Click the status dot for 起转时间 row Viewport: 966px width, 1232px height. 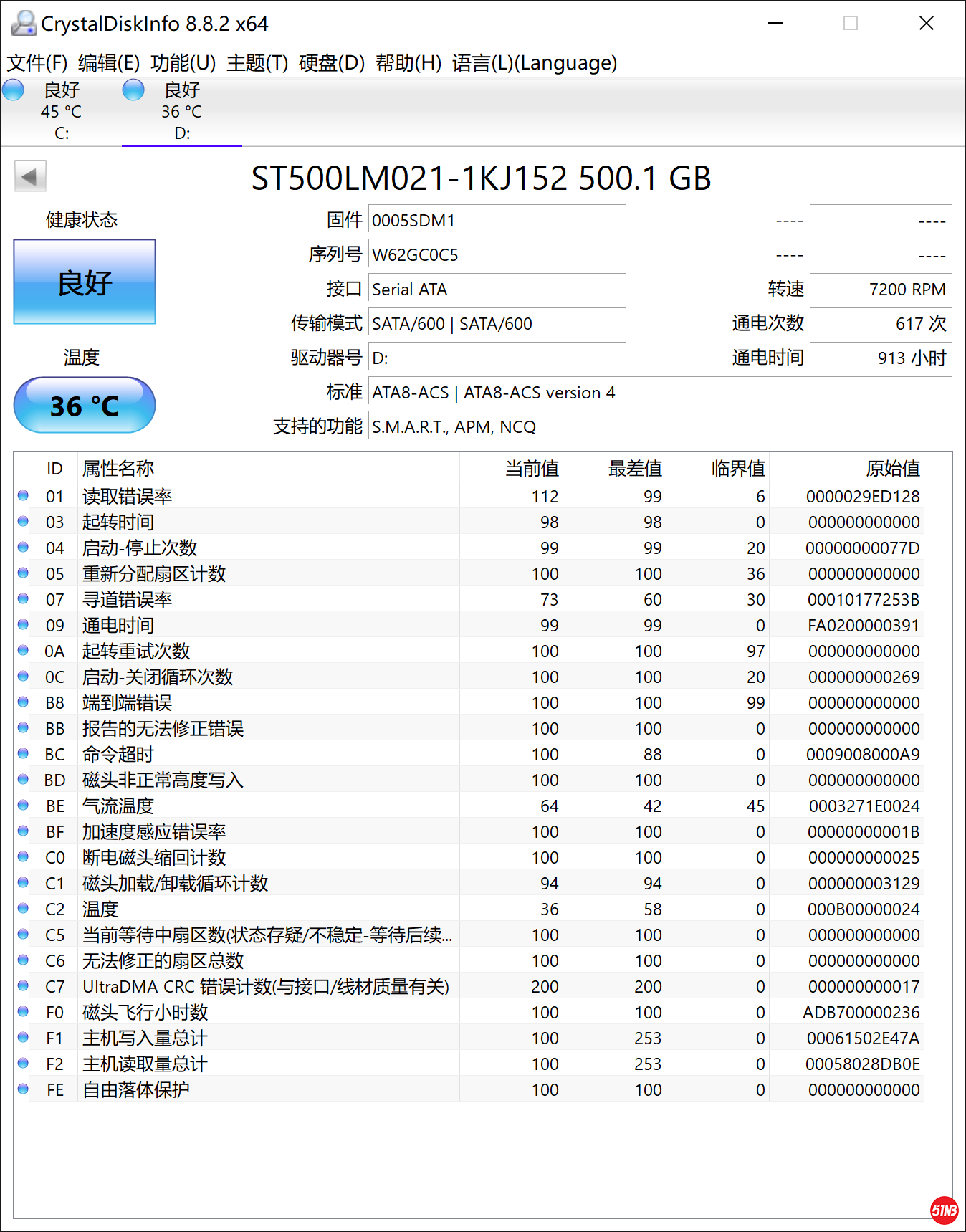coord(23,521)
